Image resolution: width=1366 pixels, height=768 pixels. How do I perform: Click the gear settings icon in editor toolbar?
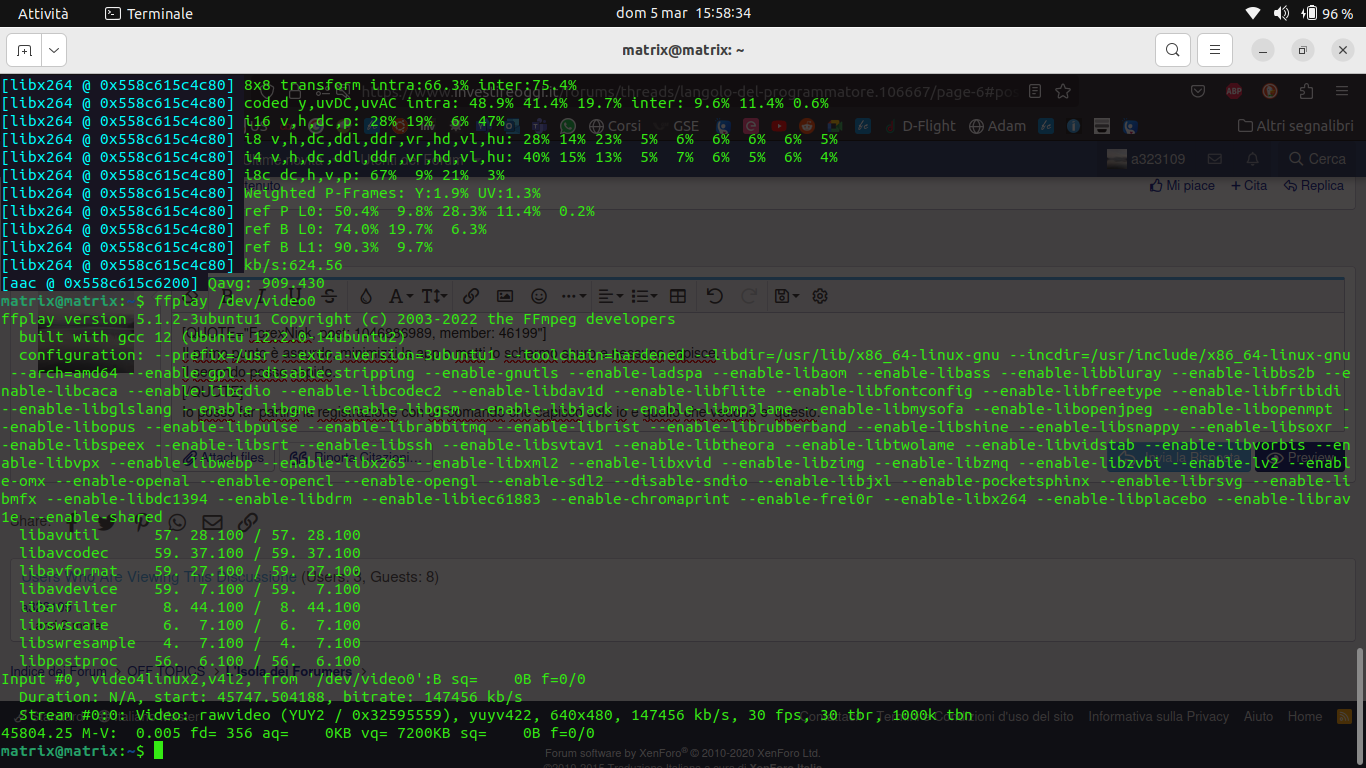(820, 296)
